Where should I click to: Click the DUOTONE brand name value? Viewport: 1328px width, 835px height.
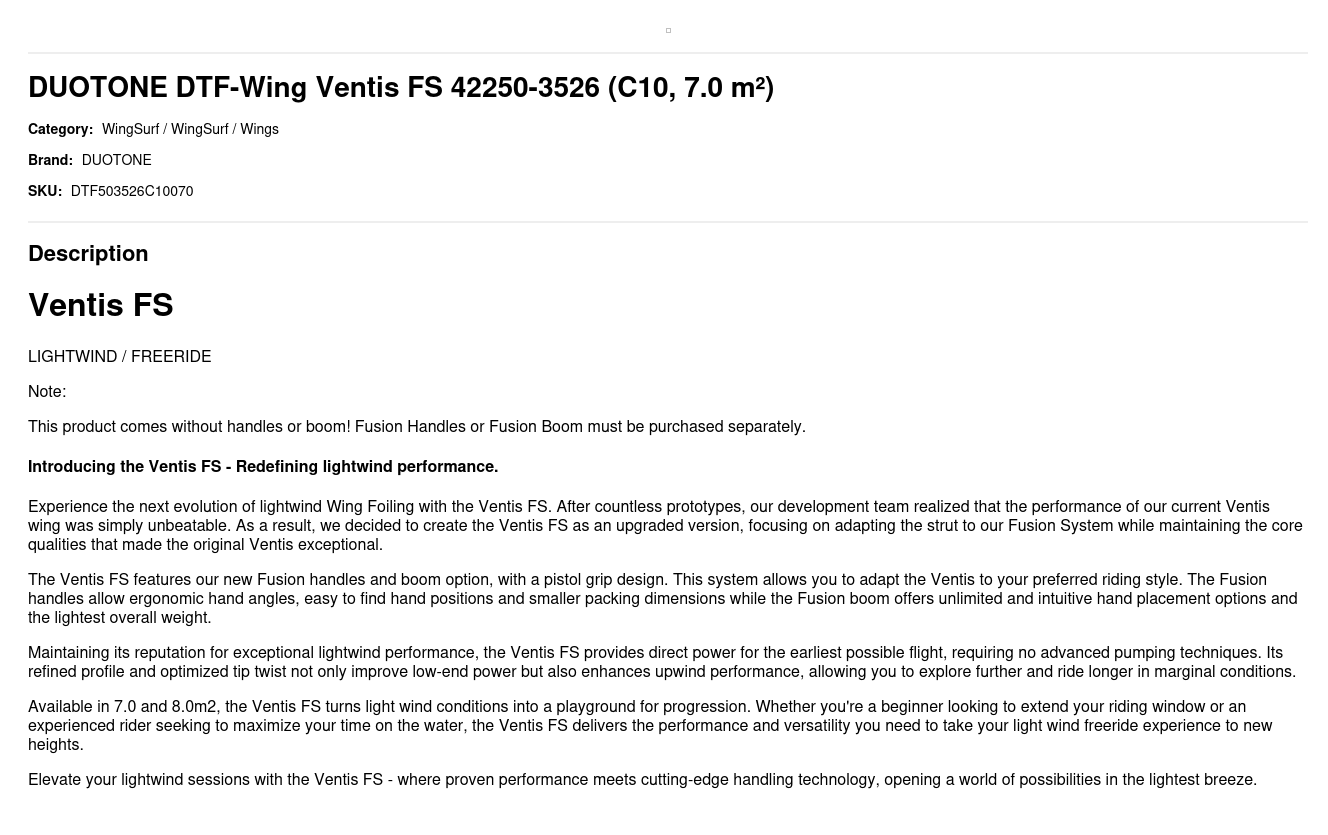click(x=116, y=161)
